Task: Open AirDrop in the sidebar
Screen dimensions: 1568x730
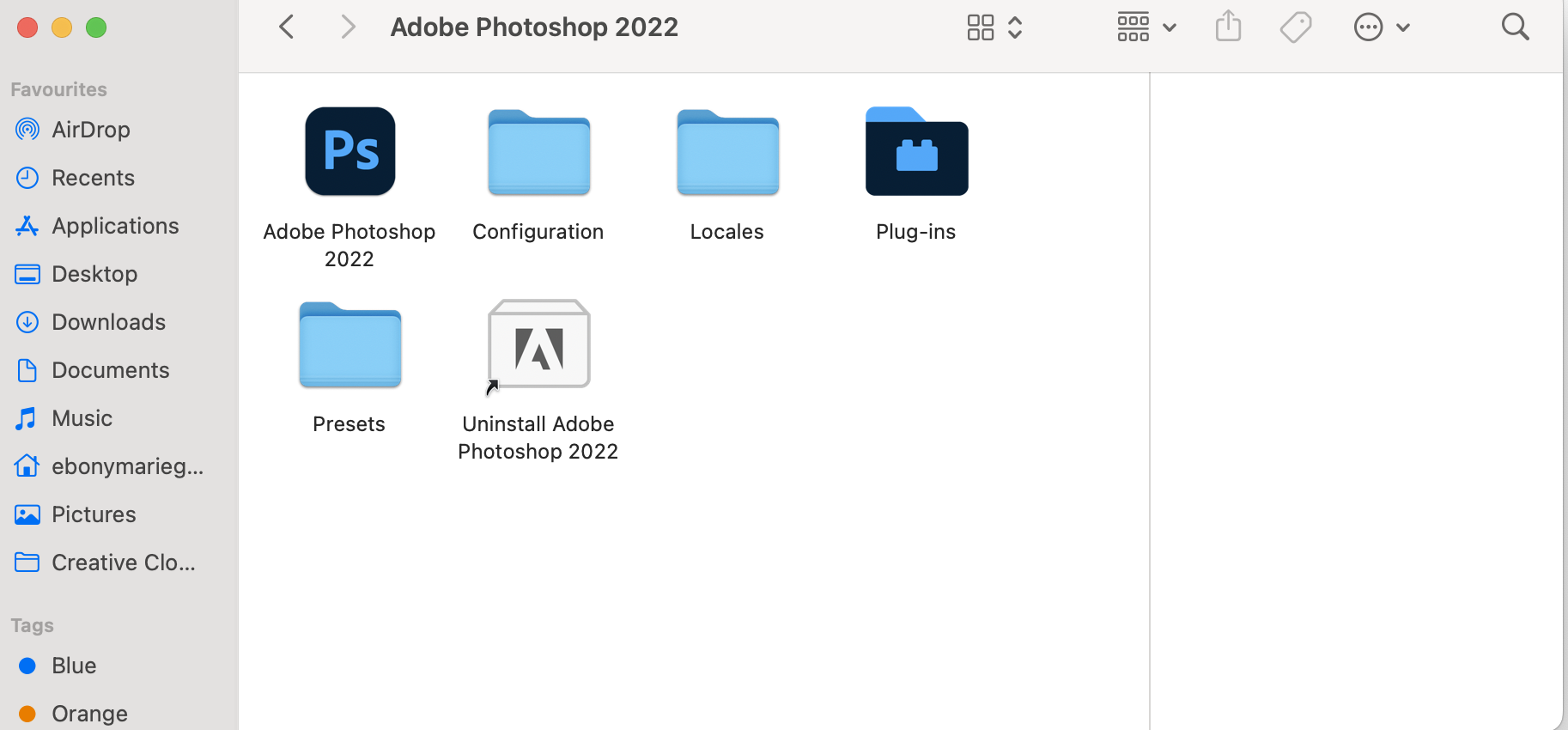Action: (119, 130)
